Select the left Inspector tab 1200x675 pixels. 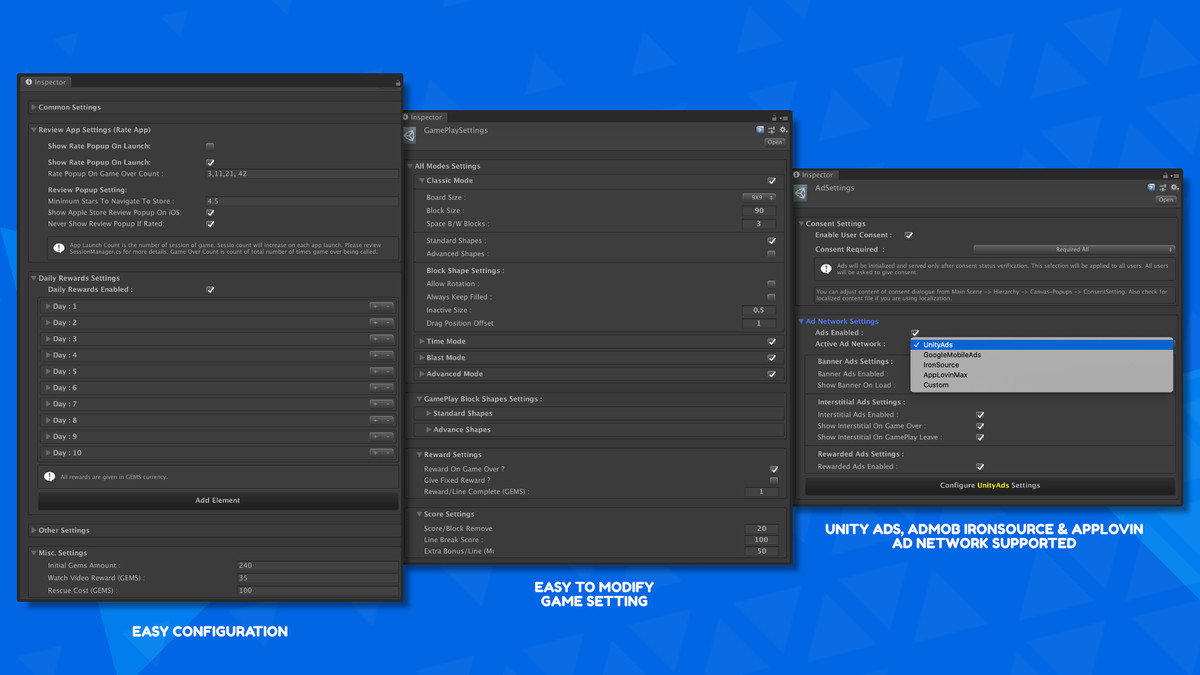coord(46,82)
